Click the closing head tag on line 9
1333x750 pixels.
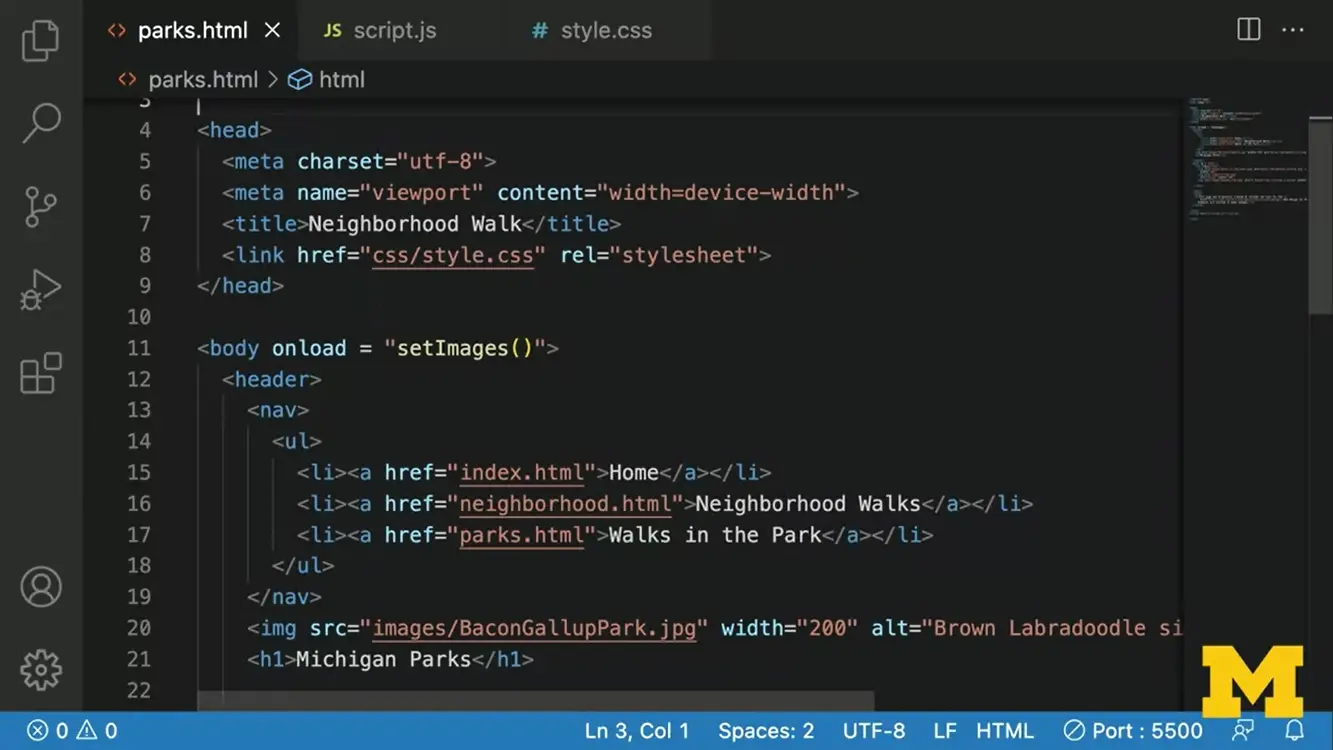pyautogui.click(x=240, y=286)
